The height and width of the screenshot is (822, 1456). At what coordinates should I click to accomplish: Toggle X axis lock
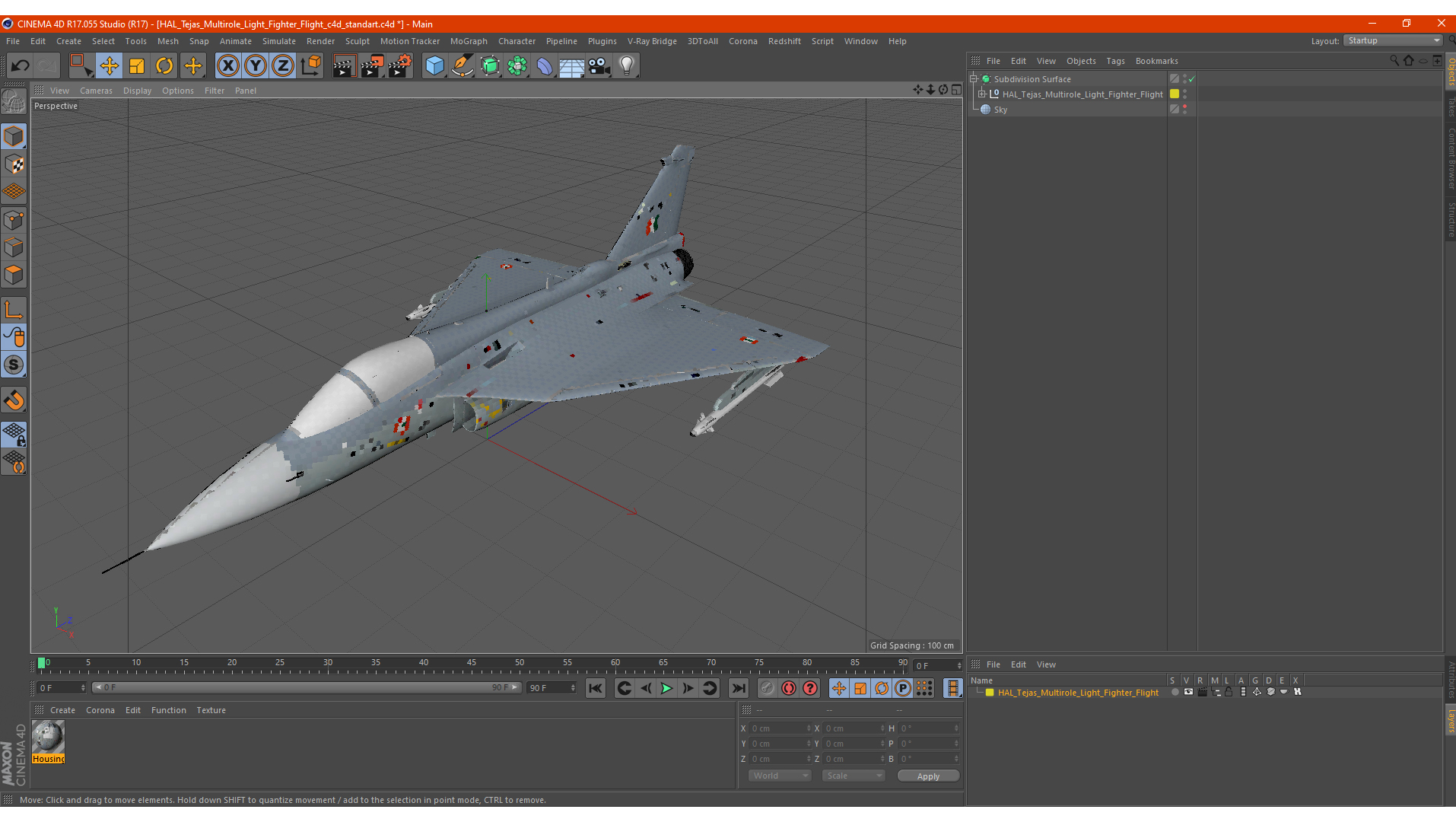(227, 66)
